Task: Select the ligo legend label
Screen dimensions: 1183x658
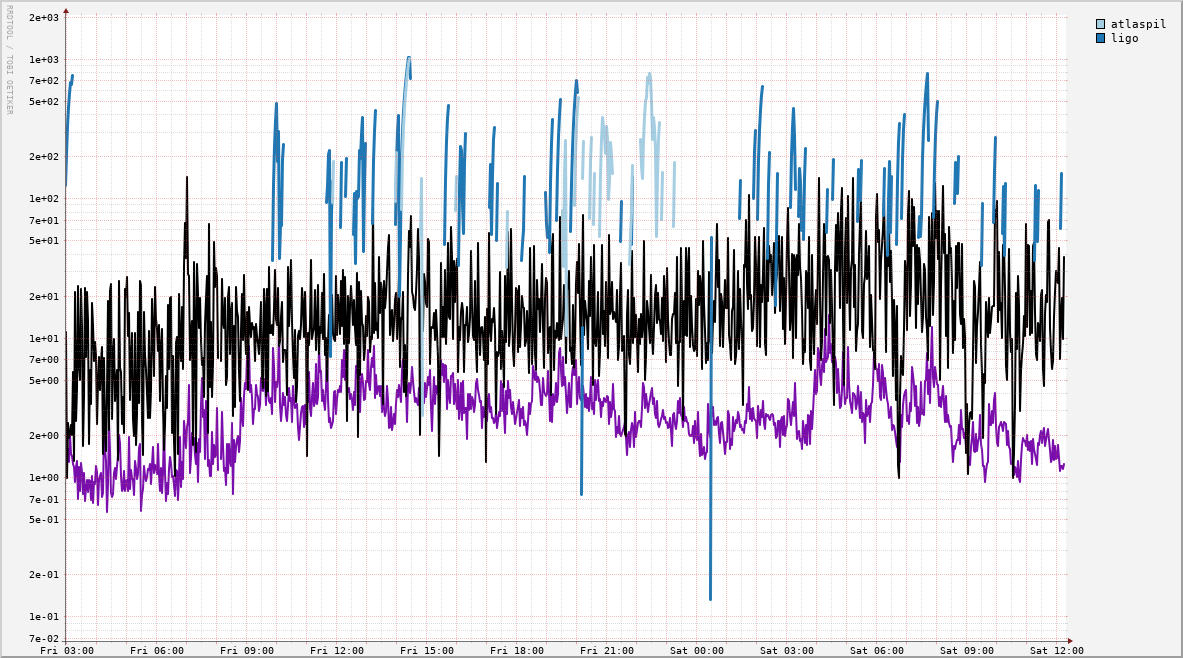Action: pos(1124,38)
